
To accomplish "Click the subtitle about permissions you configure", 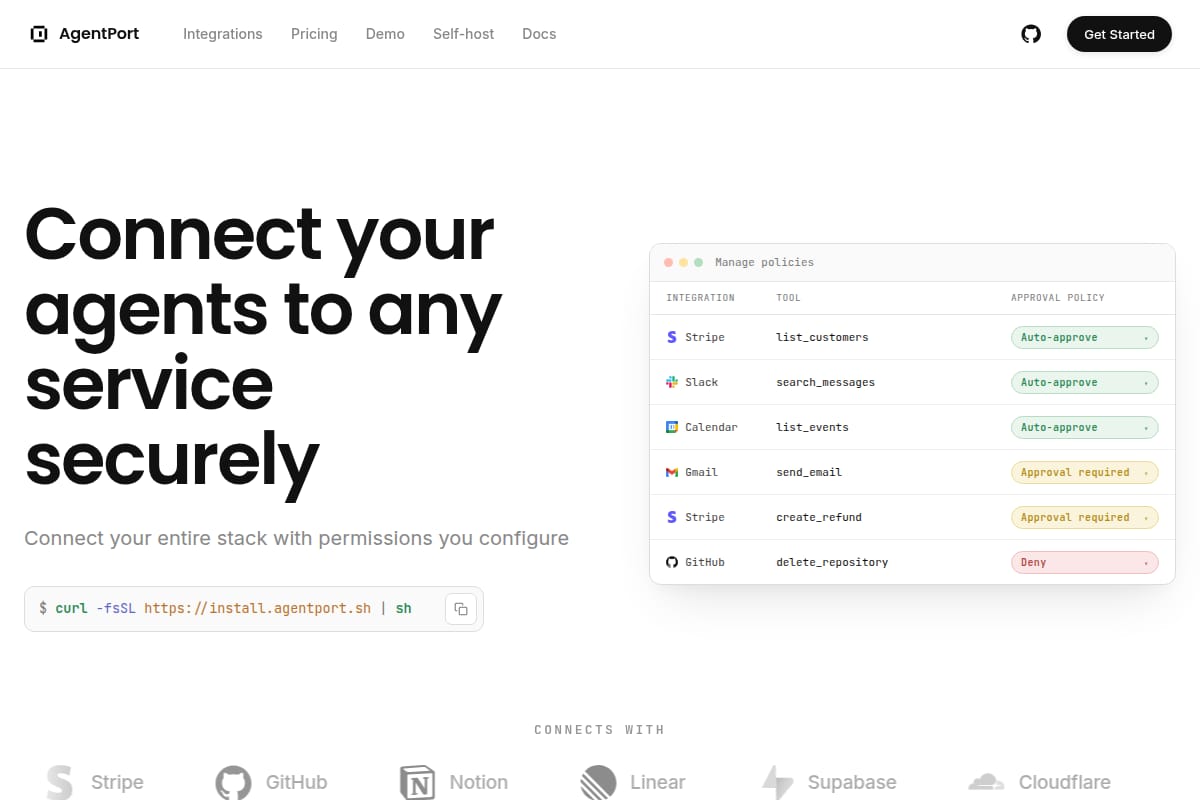I will pyautogui.click(x=296, y=538).
